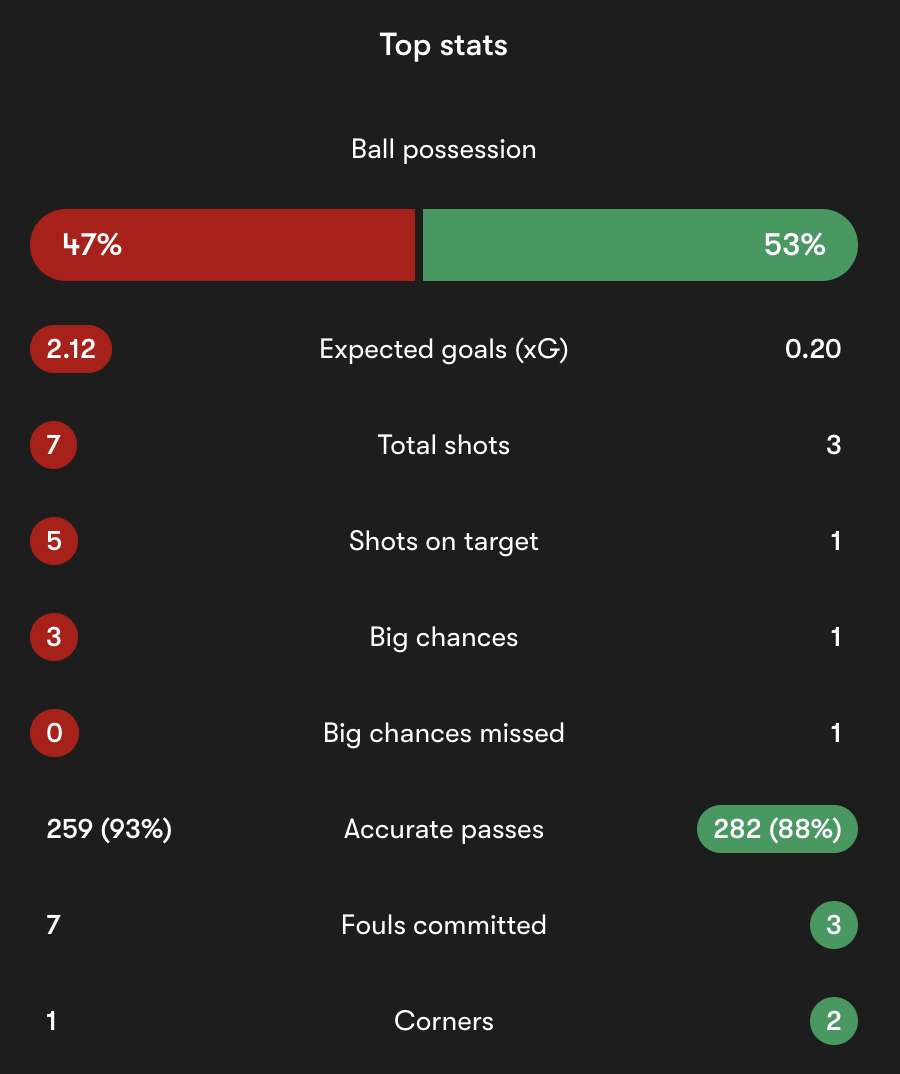Screen dimensions: 900x1074
Task: Click the "Top stats" heading
Action: tap(444, 45)
